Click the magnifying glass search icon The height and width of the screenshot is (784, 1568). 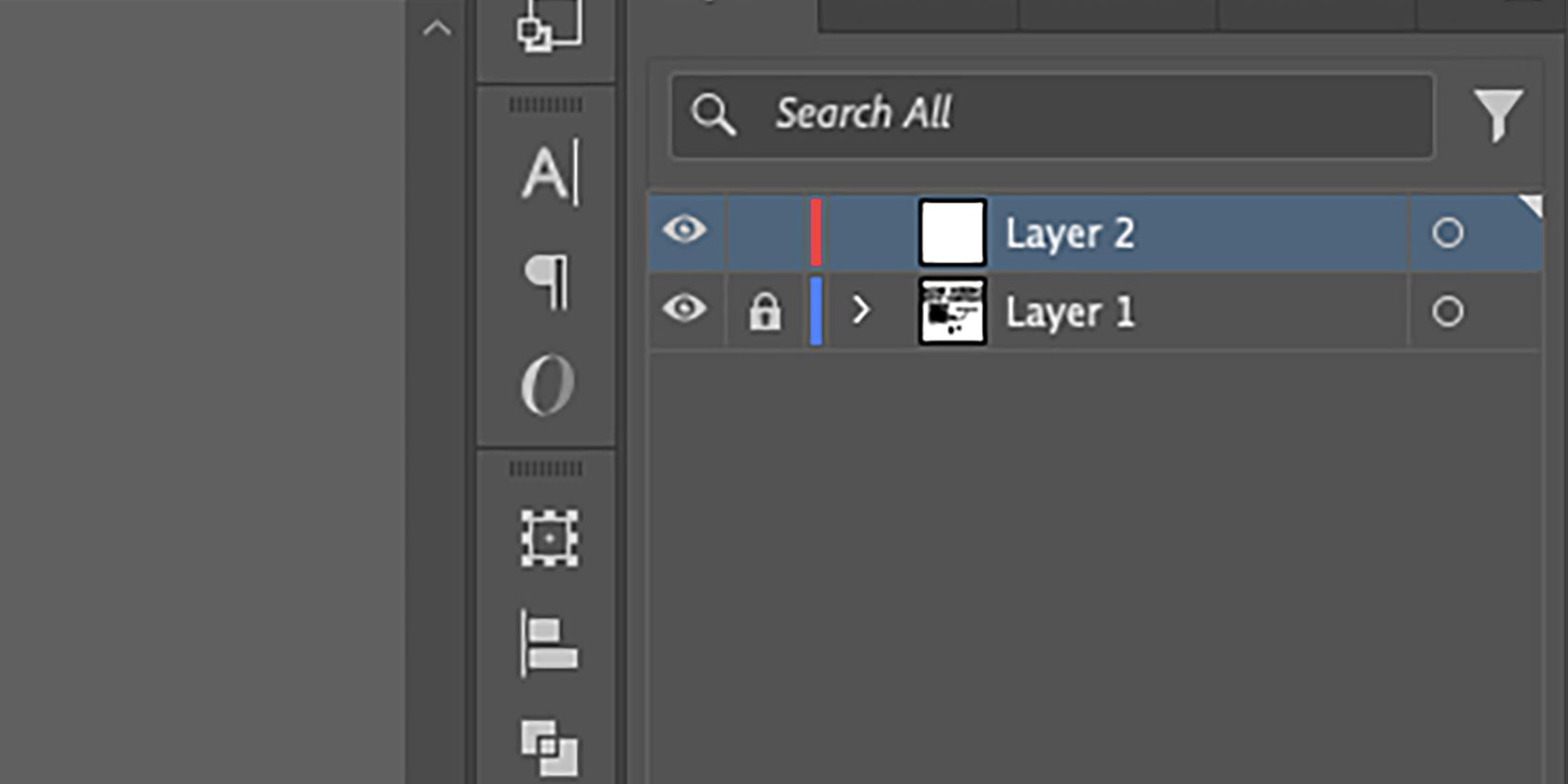tap(714, 114)
